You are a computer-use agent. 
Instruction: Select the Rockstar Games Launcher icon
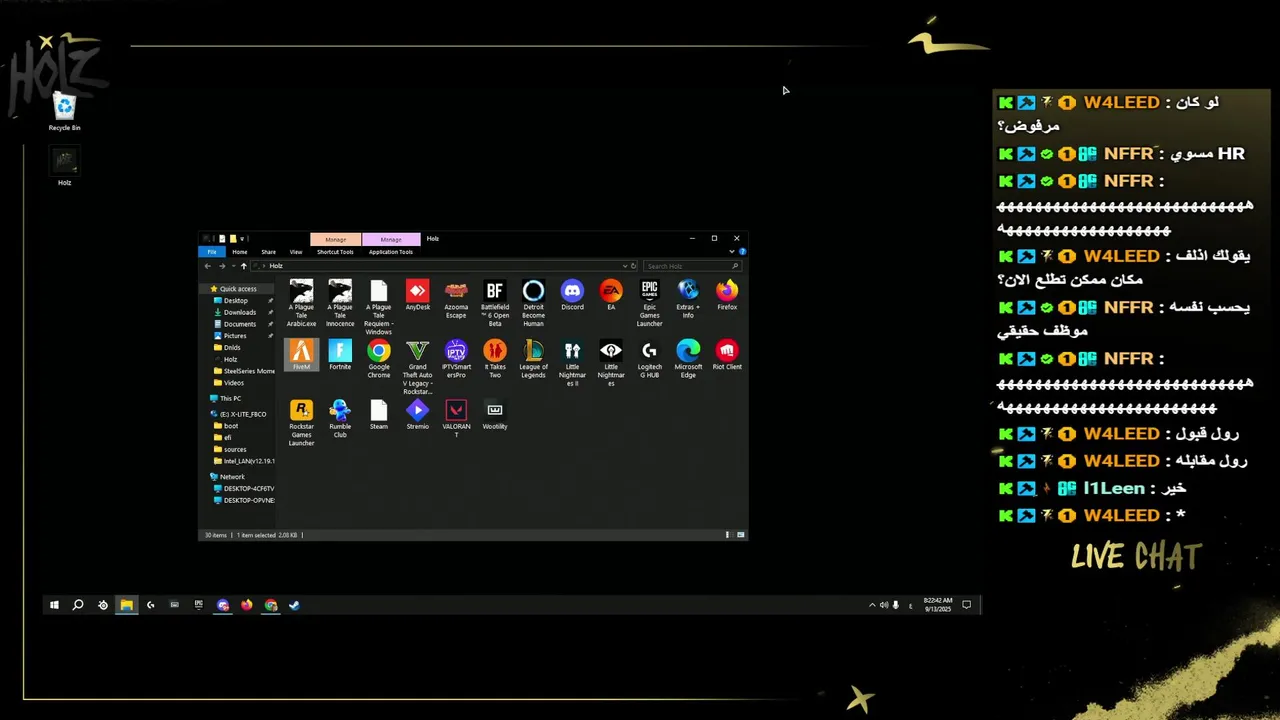point(301,422)
